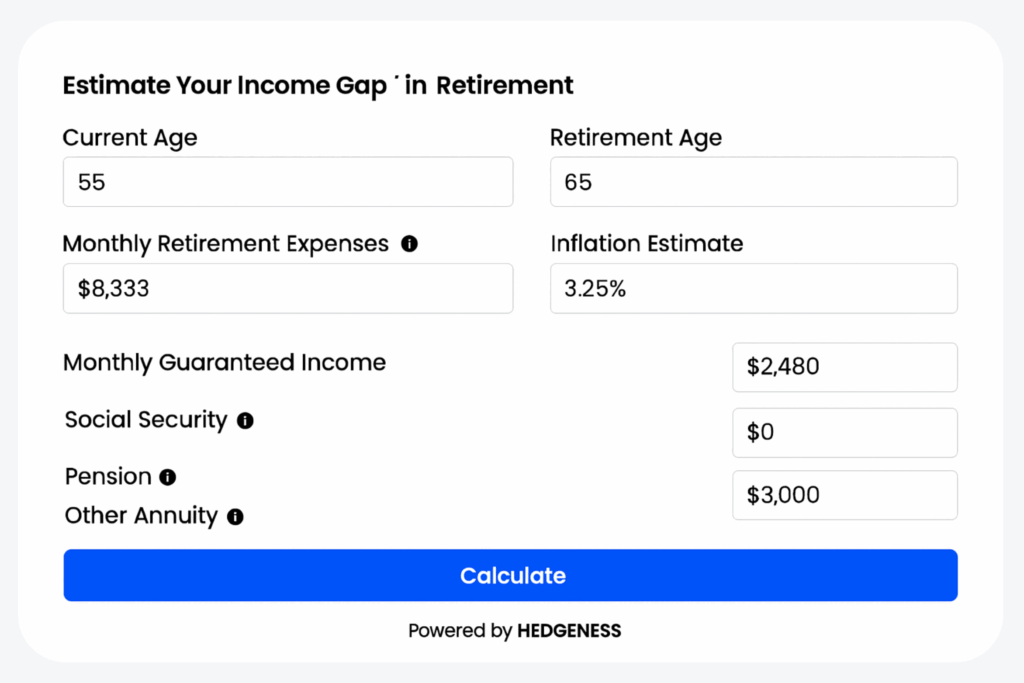Open the HEDGENESS link in footer
Image resolution: width=1024 pixels, height=683 pixels.
pyautogui.click(x=569, y=631)
